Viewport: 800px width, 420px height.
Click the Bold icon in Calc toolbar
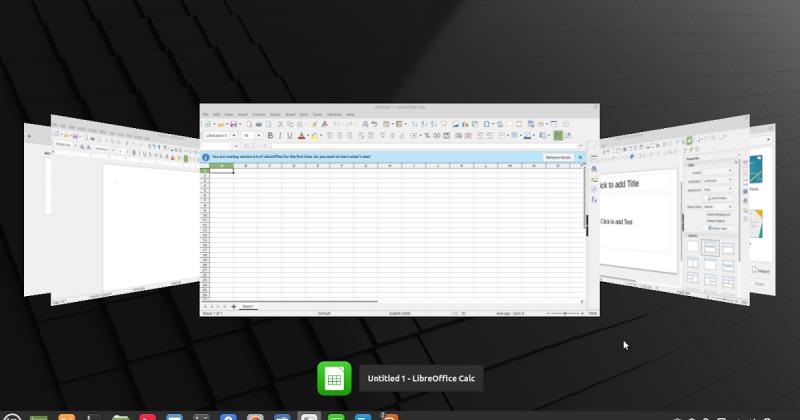(269, 135)
